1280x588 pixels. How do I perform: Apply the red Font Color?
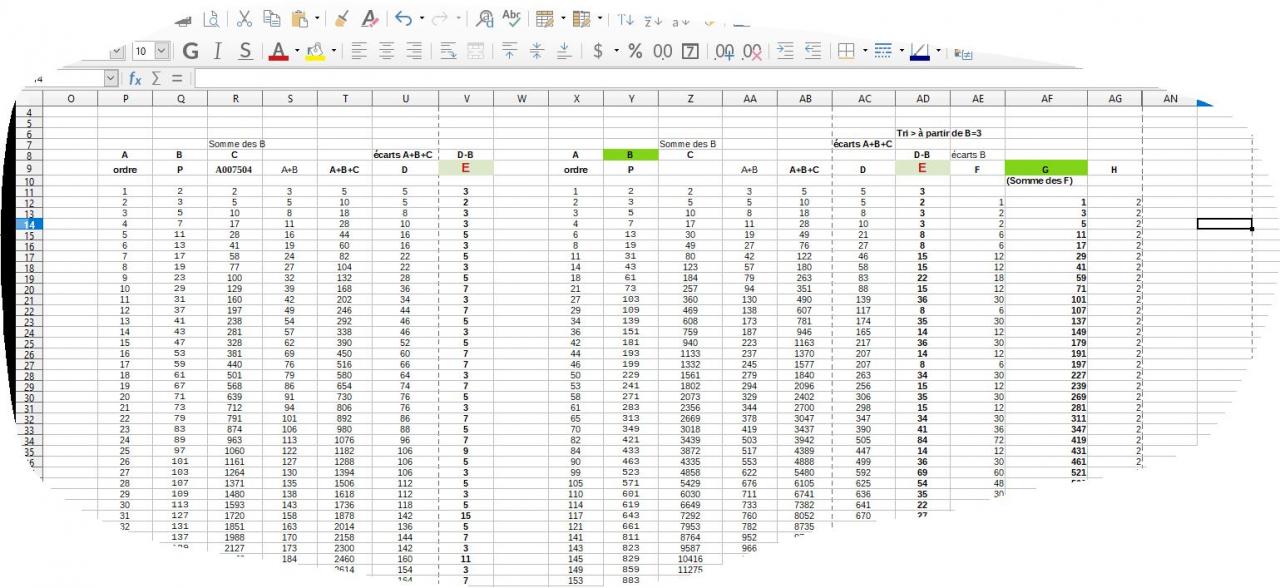(278, 50)
